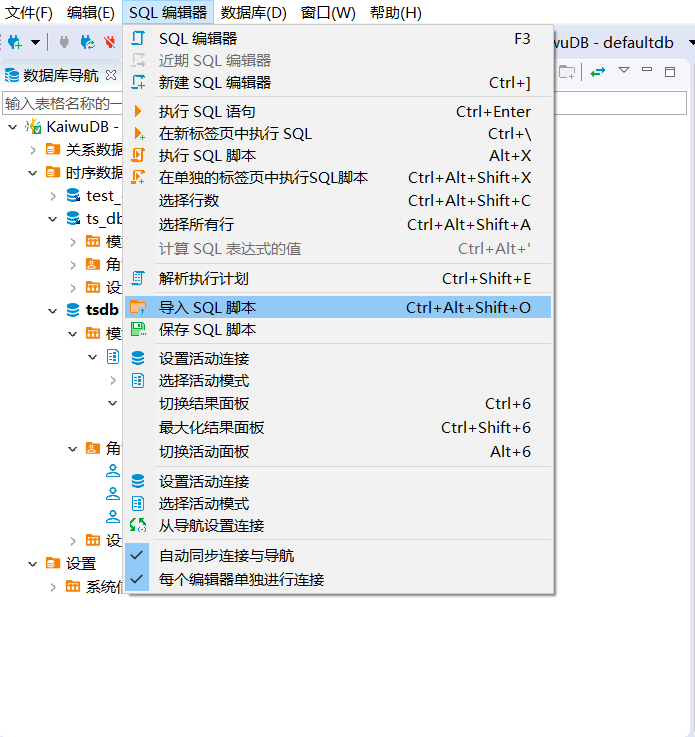Choose 执行 SQL 语句 from menu
695x737 pixels.
click(x=207, y=111)
